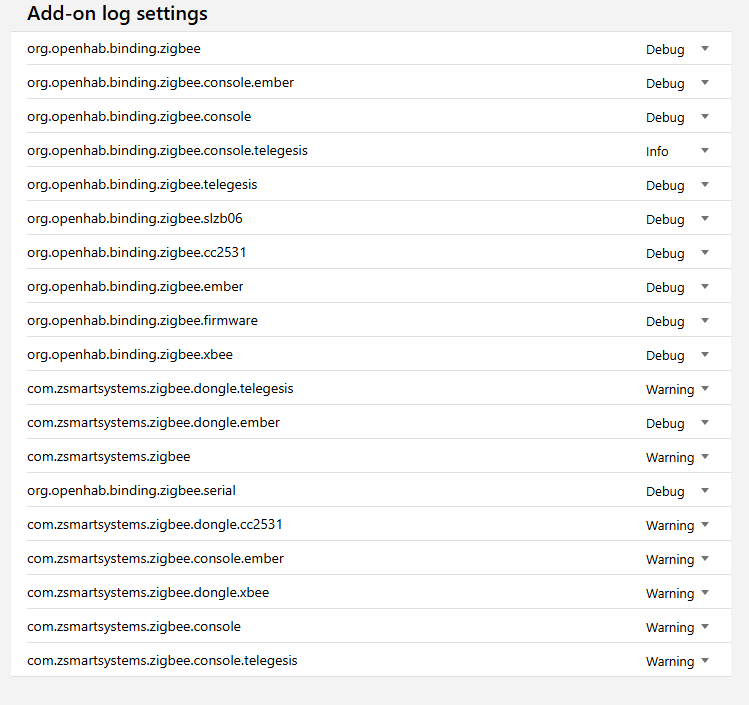Click dropdown arrow for org.openhab.binding.zigbee.ember
Image resolution: width=749 pixels, height=705 pixels.
click(x=704, y=287)
